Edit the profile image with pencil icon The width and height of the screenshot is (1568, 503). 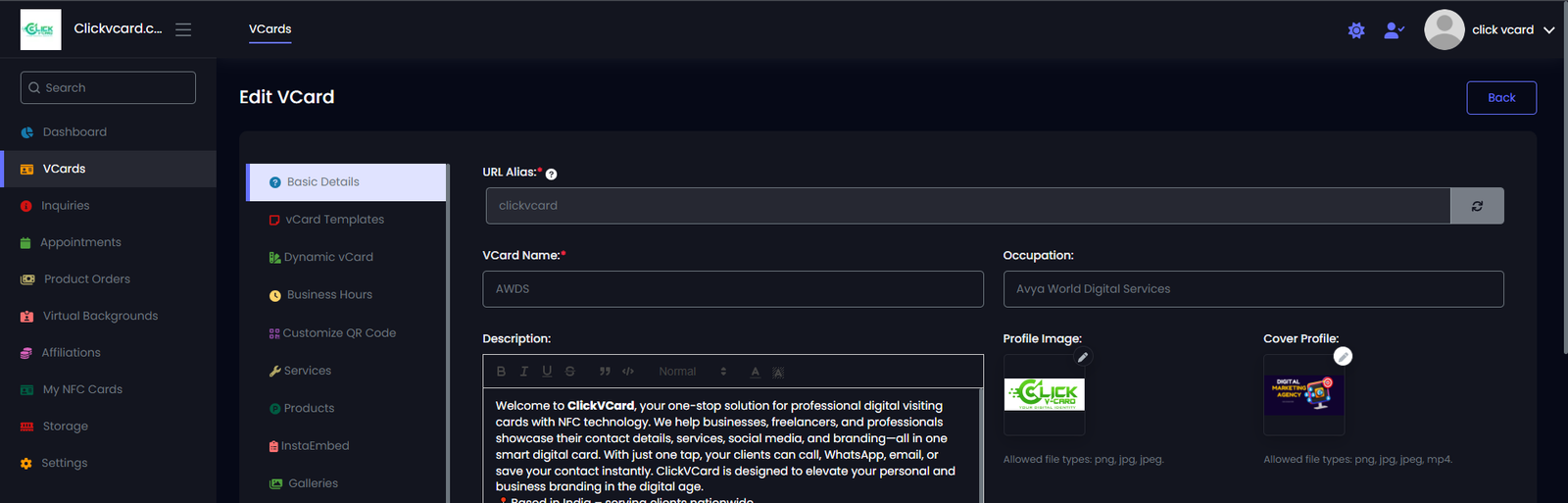click(x=1083, y=358)
